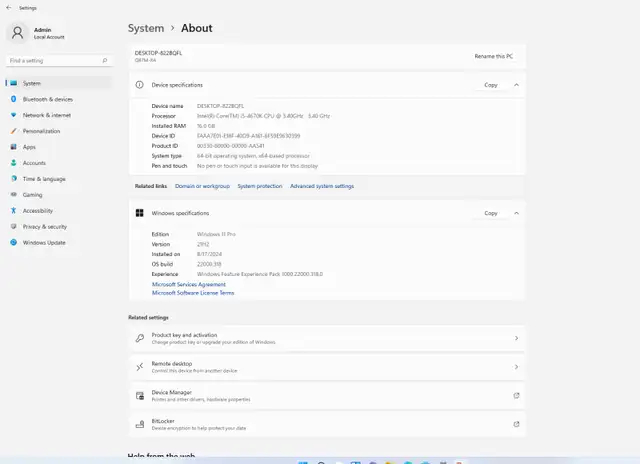Open Remote desktop settings row
This screenshot has height=464, width=640.
(327, 367)
